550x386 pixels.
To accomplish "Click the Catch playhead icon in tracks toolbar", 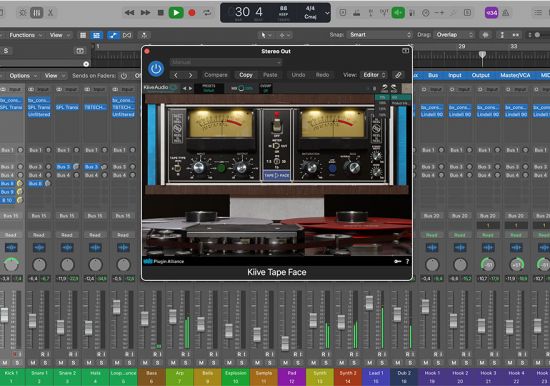I will [144, 35].
